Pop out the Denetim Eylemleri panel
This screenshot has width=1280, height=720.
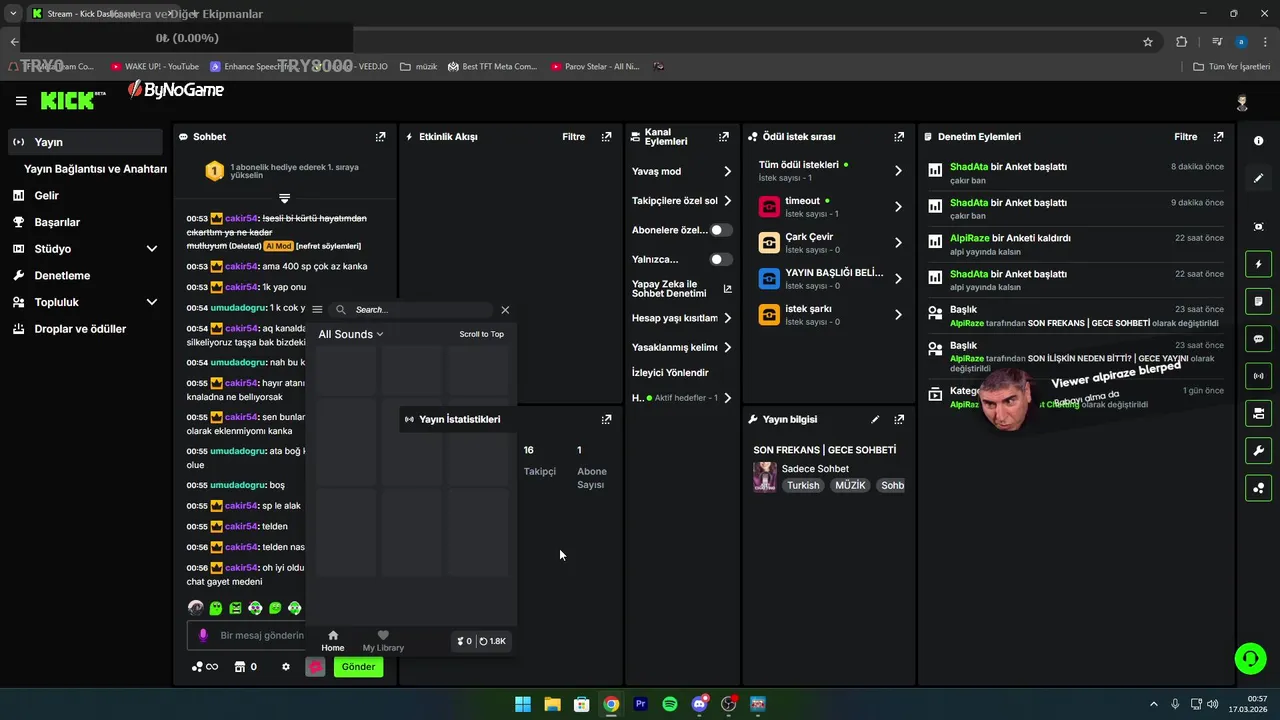coord(1218,137)
